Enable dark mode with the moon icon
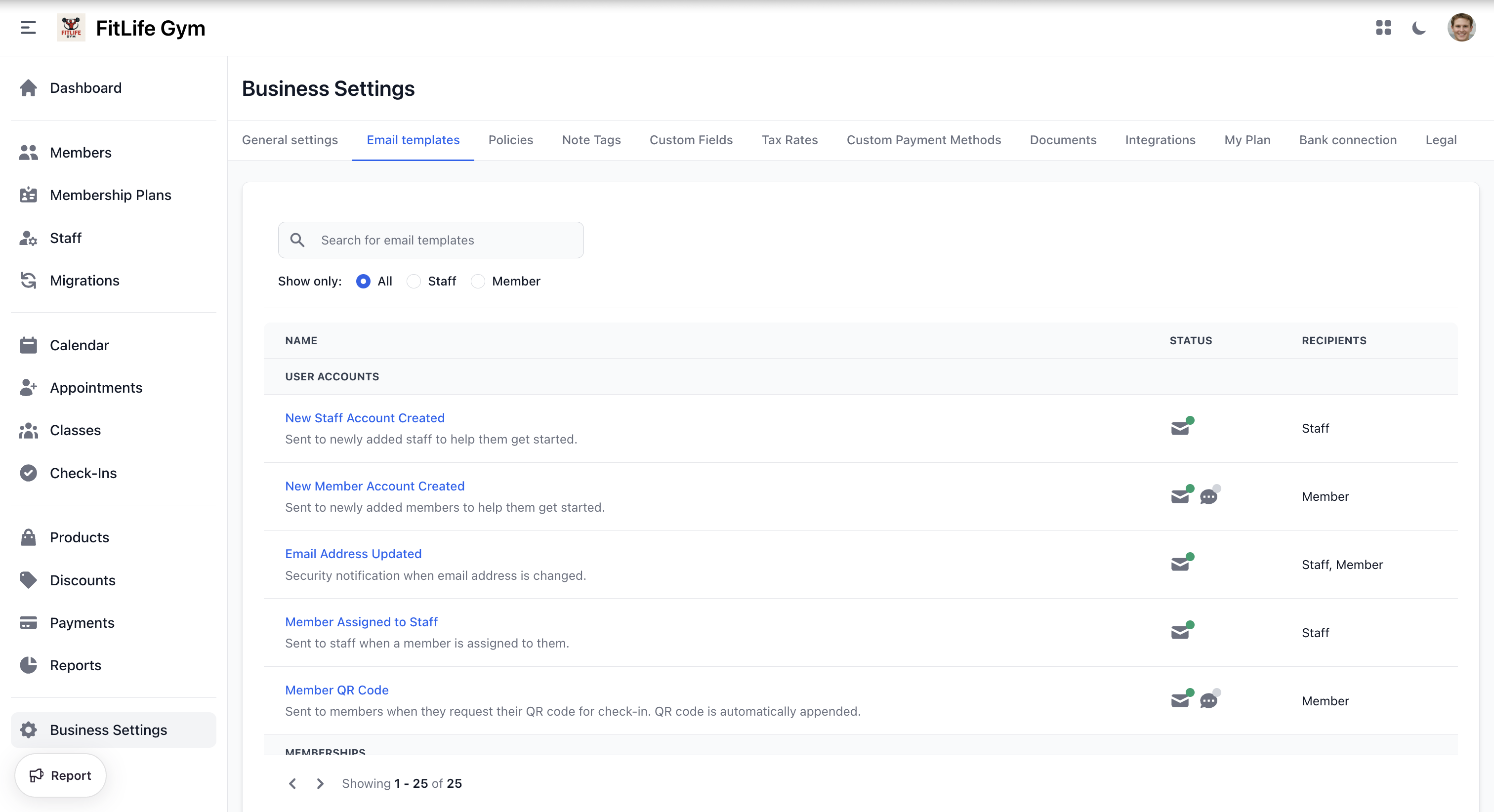 click(1419, 28)
